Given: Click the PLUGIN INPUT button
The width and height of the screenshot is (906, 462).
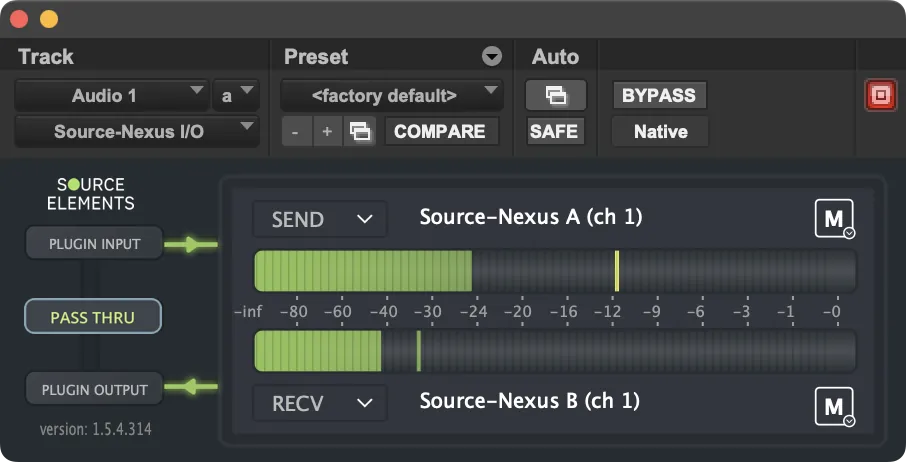Looking at the screenshot, I should pyautogui.click(x=95, y=243).
